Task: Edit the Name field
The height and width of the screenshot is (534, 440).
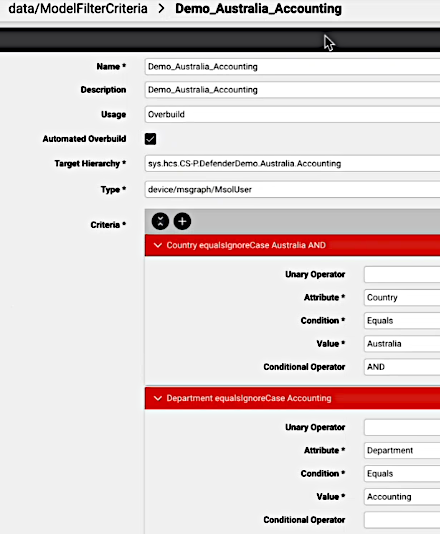Action: point(292,67)
